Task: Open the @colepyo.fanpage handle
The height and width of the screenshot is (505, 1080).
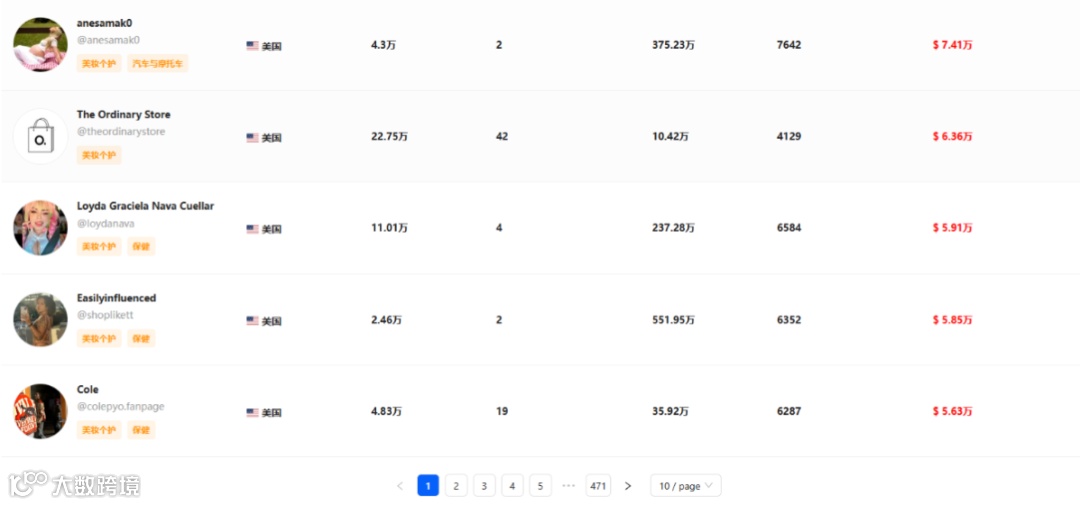Action: point(121,406)
